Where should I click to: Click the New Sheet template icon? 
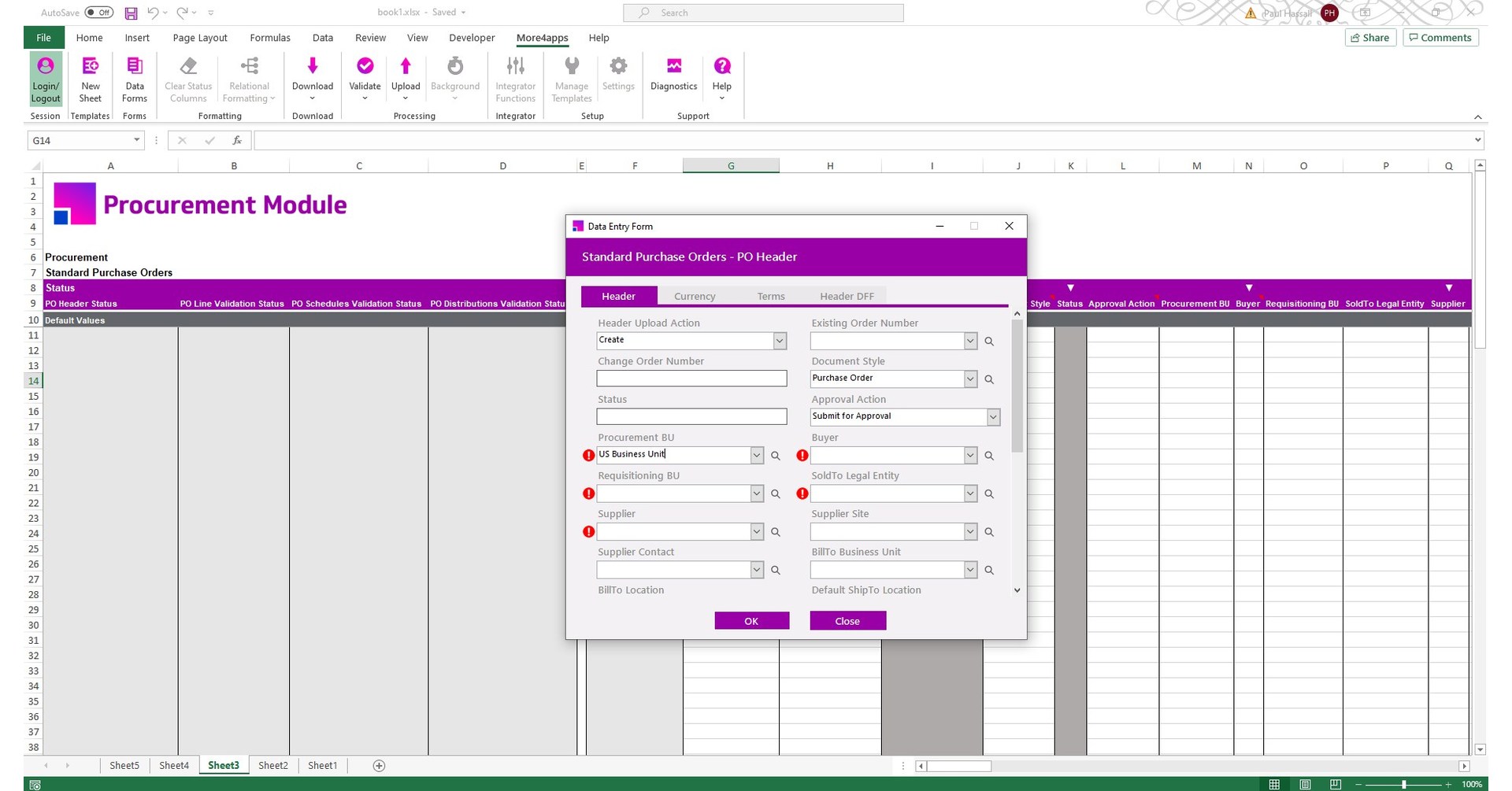click(x=90, y=76)
